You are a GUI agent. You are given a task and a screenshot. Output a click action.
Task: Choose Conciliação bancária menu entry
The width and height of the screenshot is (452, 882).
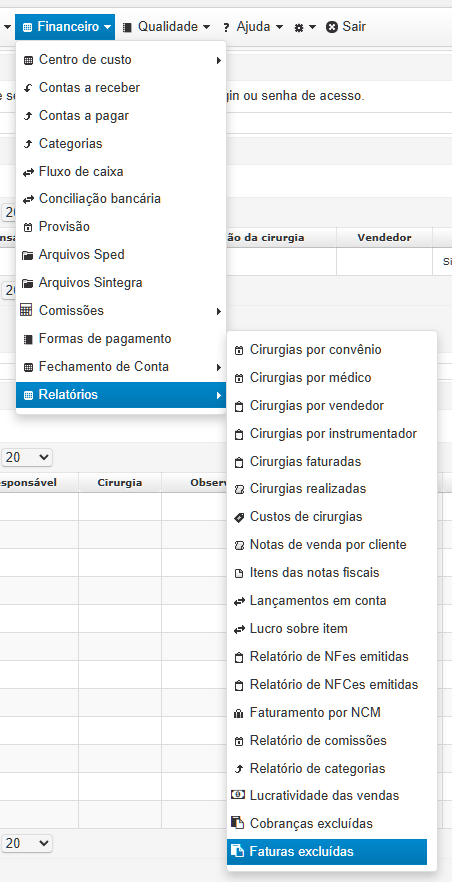(121, 199)
